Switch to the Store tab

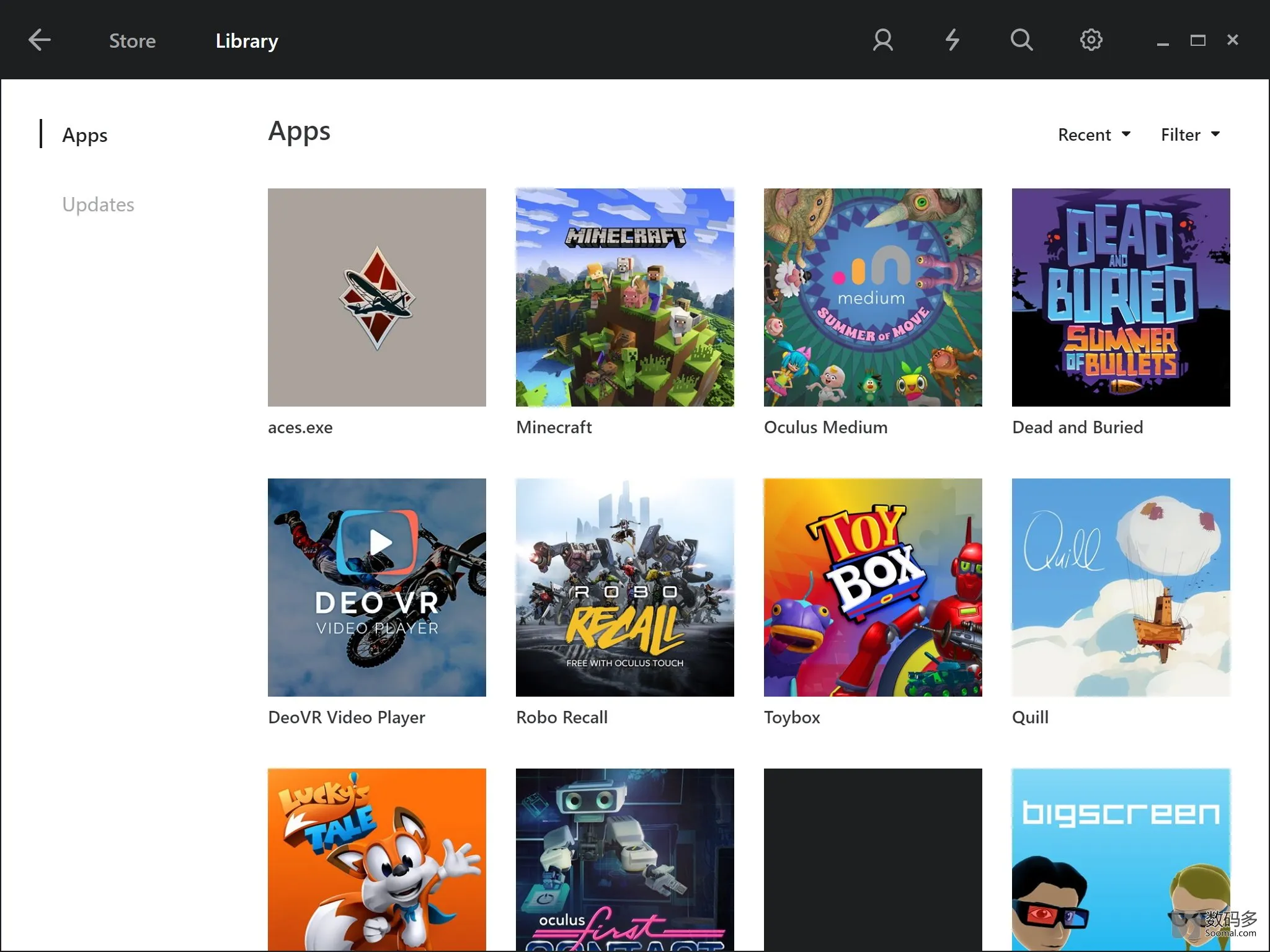(132, 41)
